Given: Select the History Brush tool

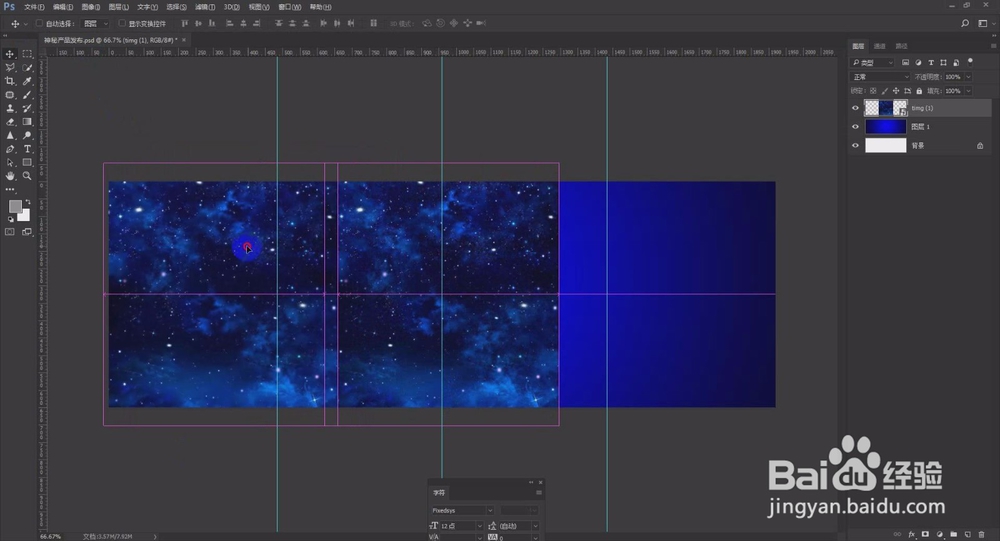Looking at the screenshot, I should coord(27,108).
